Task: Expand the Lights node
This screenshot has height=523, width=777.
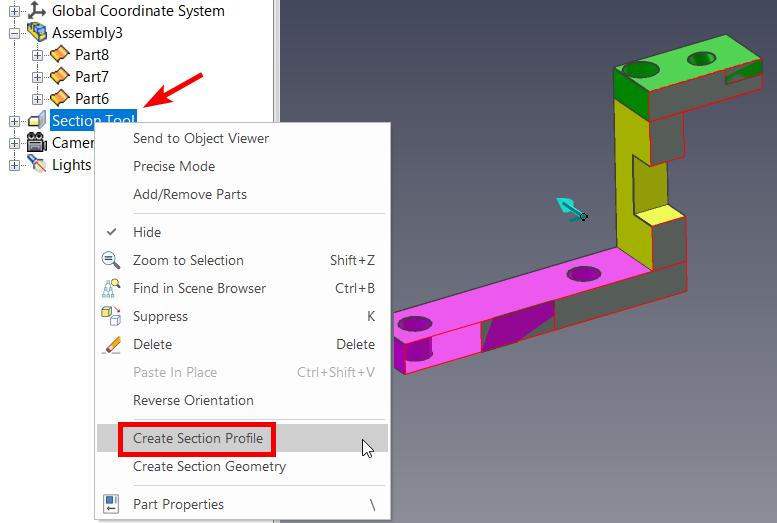Action: pyautogui.click(x=14, y=165)
